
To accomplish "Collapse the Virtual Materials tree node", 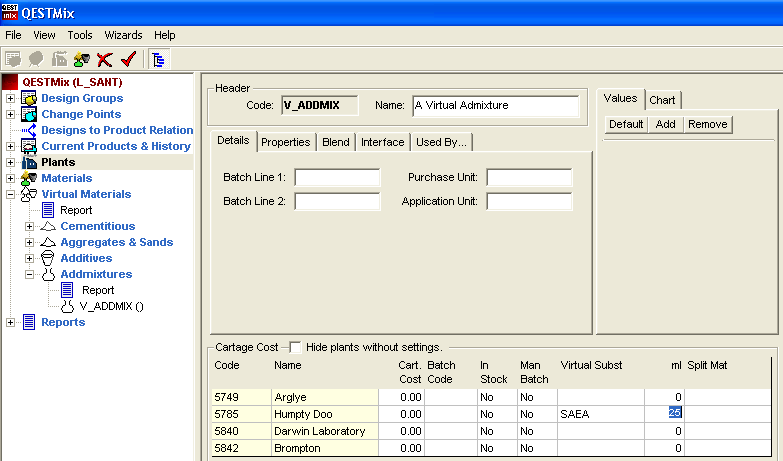I will [11, 194].
